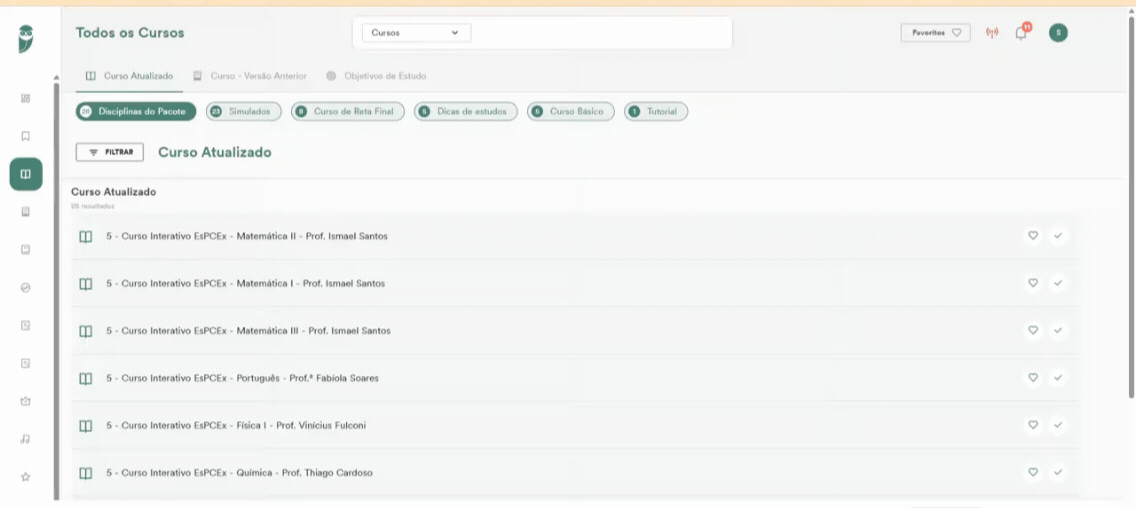Viewport: 1136px width, 508px height.
Task: Open the Cursos dropdown in search bar
Action: (x=416, y=33)
